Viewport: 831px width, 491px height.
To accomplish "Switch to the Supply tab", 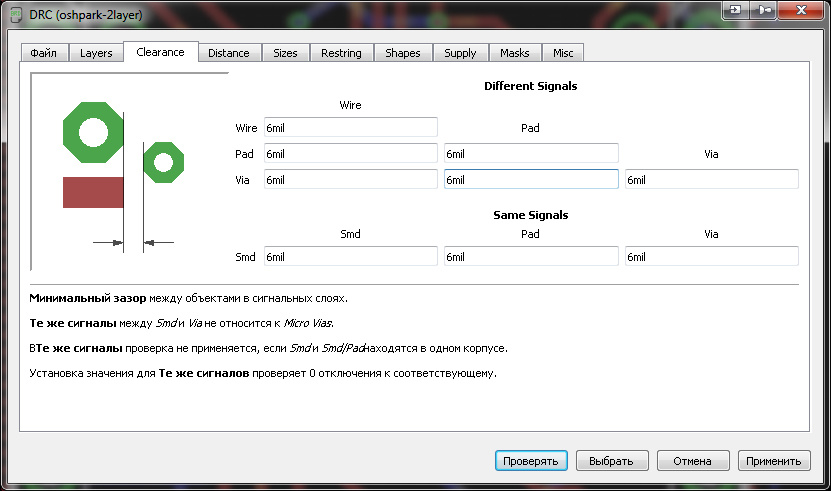I will [460, 53].
